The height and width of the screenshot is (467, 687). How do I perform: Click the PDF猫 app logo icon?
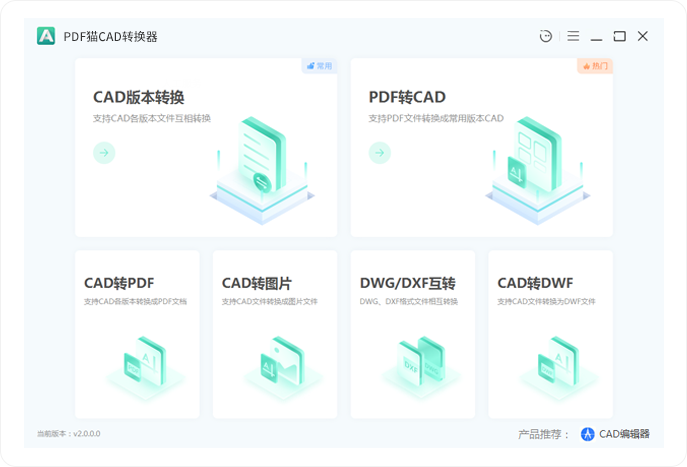click(46, 36)
